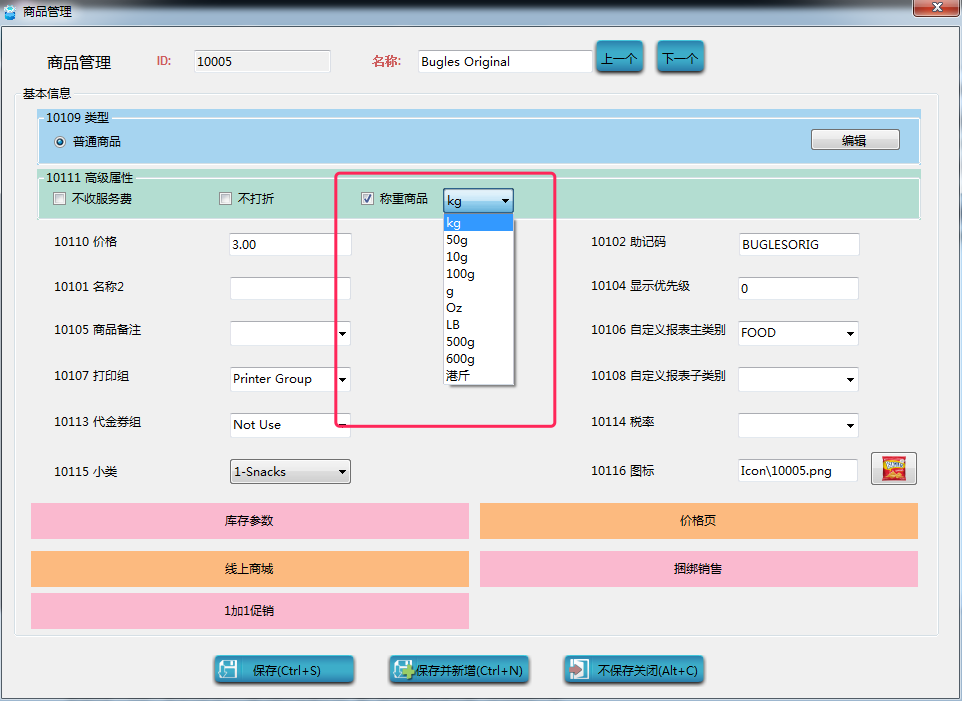
Task: Open the 商品备注 dropdown
Action: pos(342,334)
